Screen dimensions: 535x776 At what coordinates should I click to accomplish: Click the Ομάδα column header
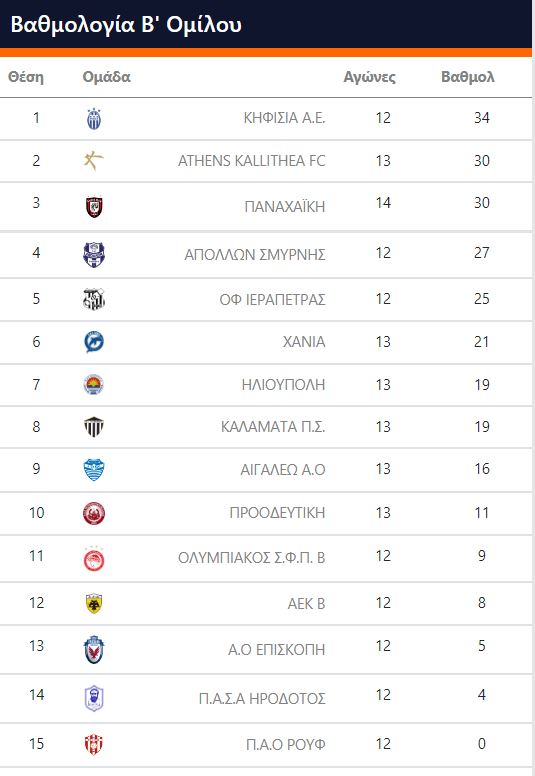[106, 77]
